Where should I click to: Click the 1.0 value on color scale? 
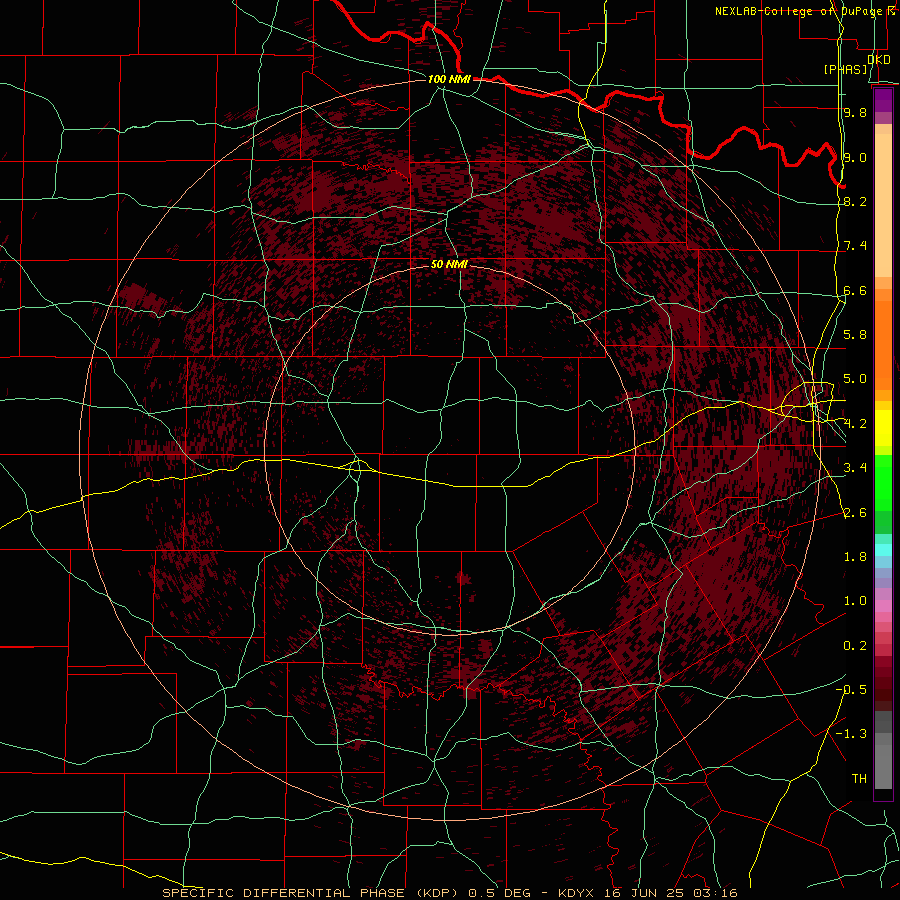pyautogui.click(x=855, y=601)
